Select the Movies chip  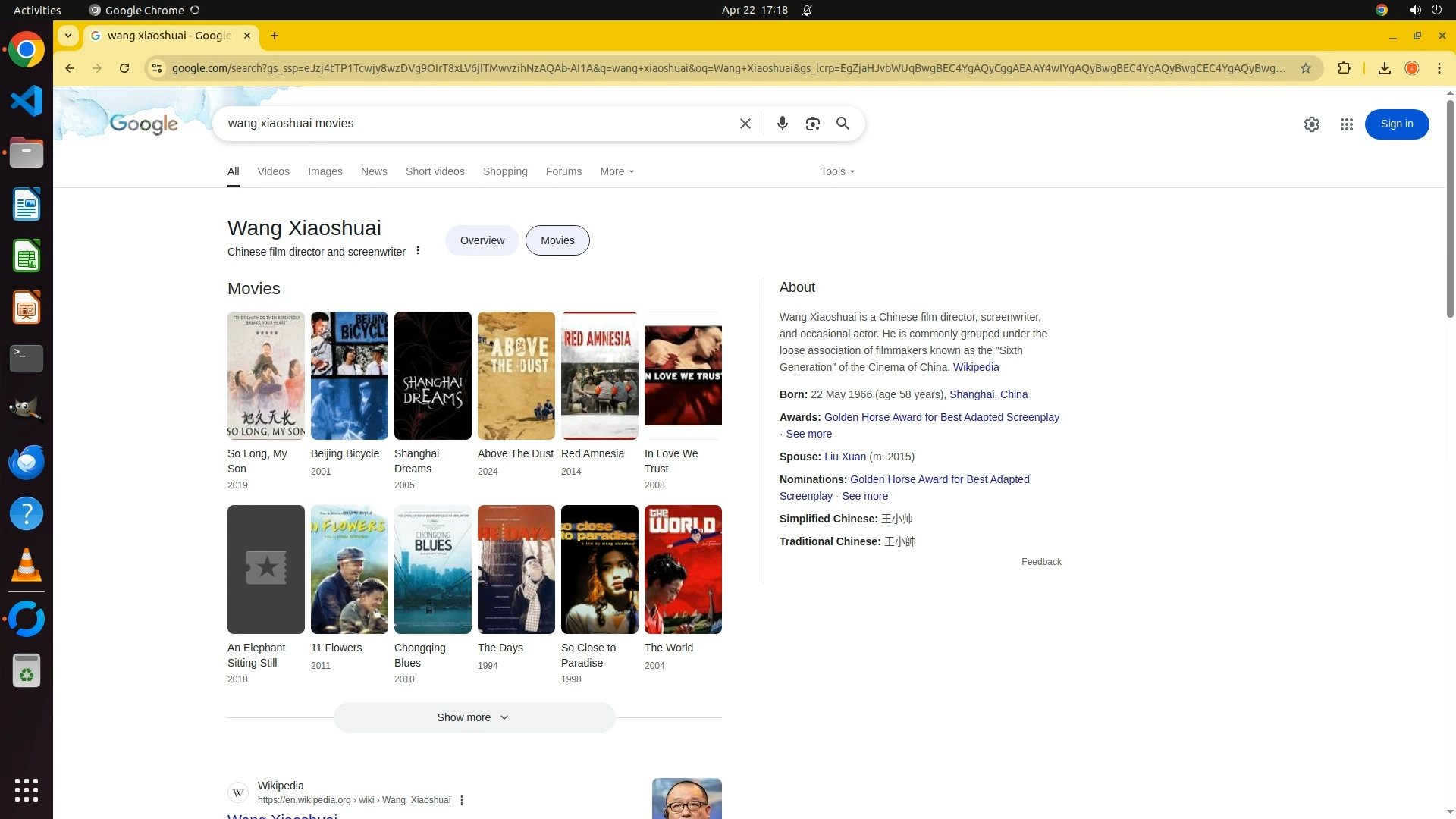tap(557, 240)
